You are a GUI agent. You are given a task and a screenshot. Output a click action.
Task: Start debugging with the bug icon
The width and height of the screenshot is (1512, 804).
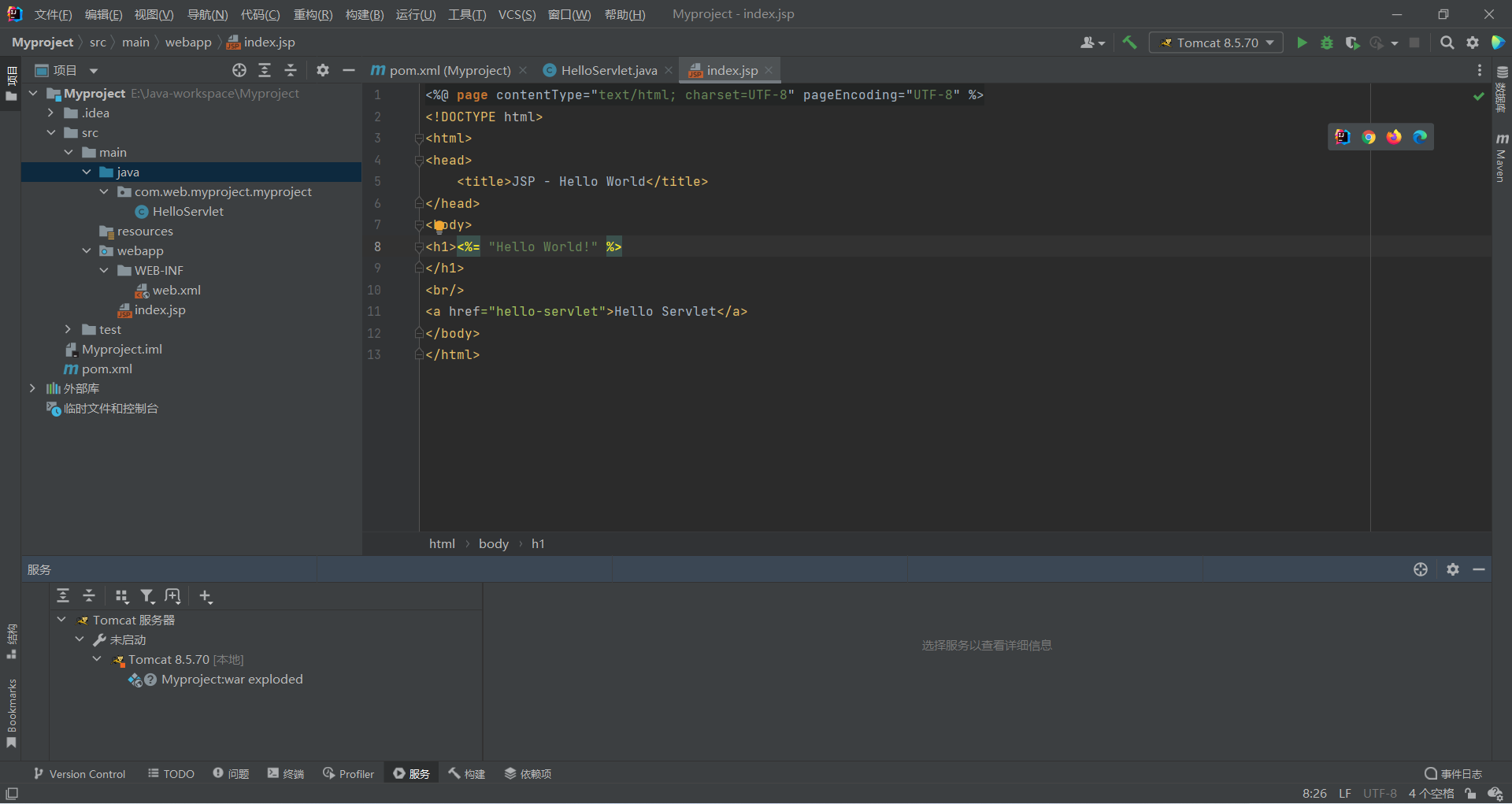coord(1327,43)
